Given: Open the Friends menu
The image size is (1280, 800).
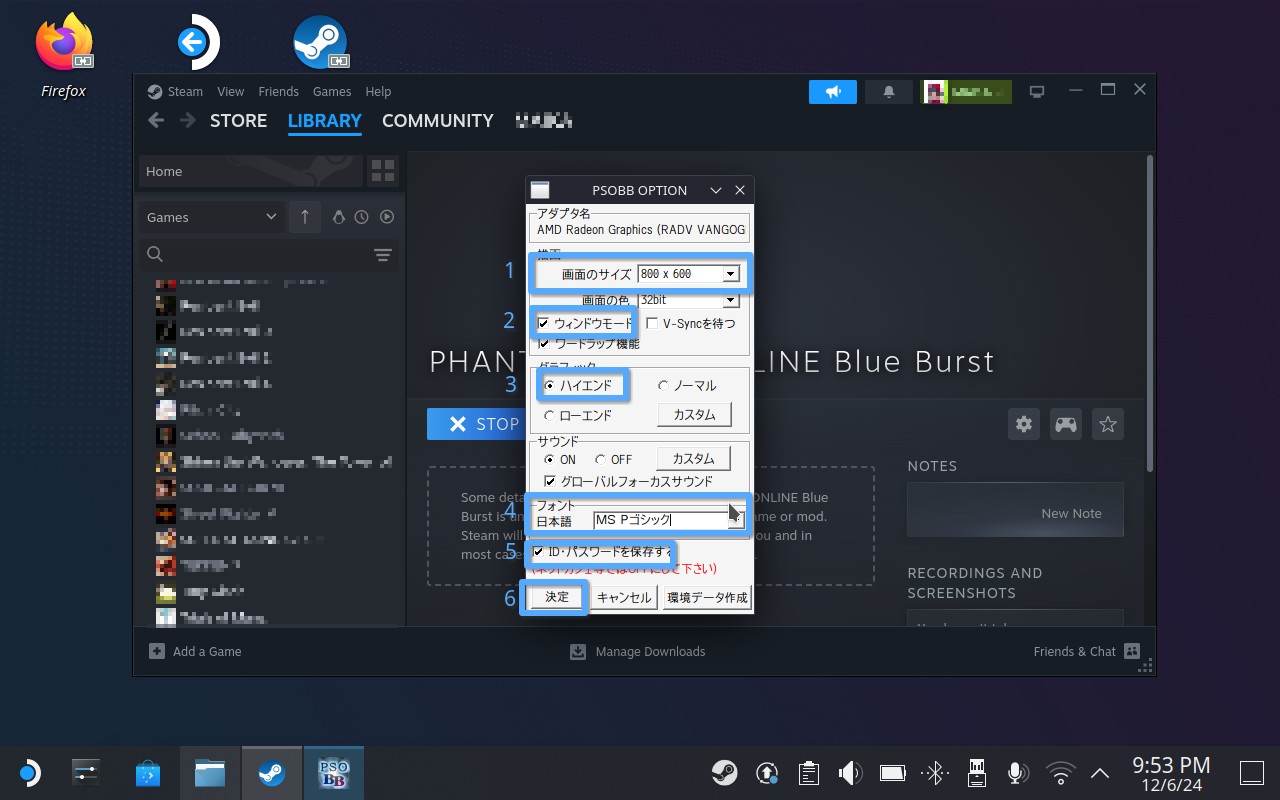Looking at the screenshot, I should 278,91.
